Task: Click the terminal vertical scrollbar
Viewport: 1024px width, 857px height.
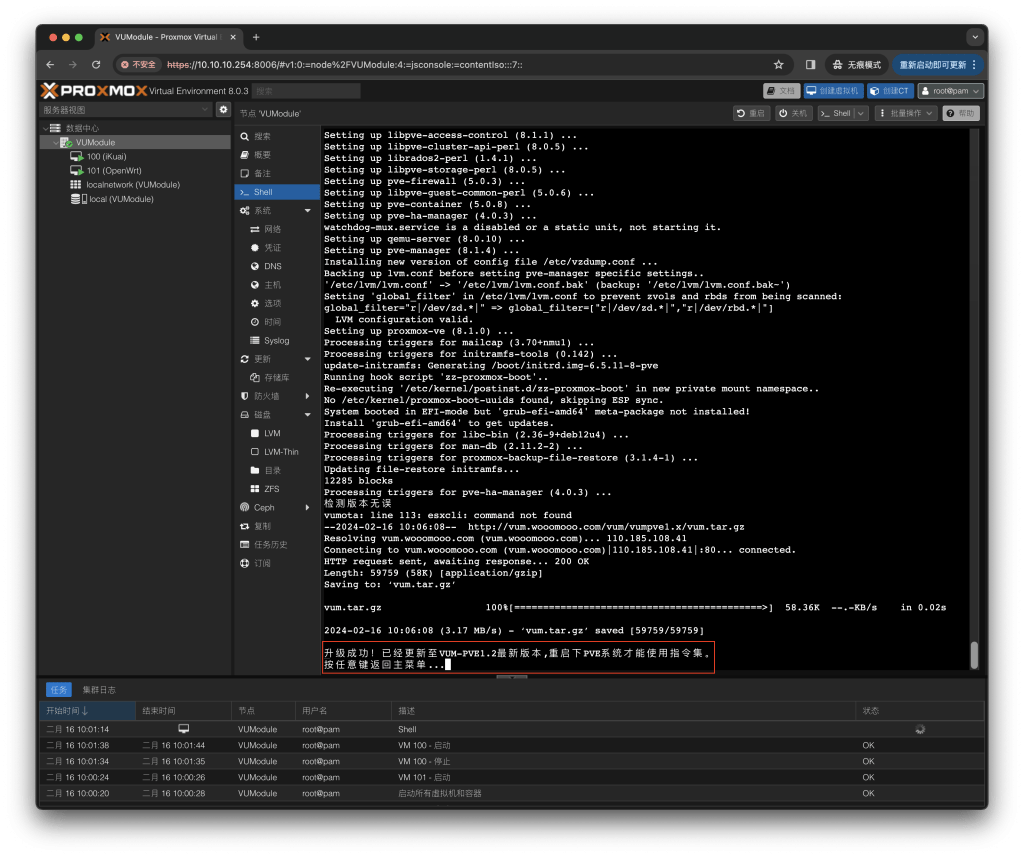Action: (x=975, y=654)
